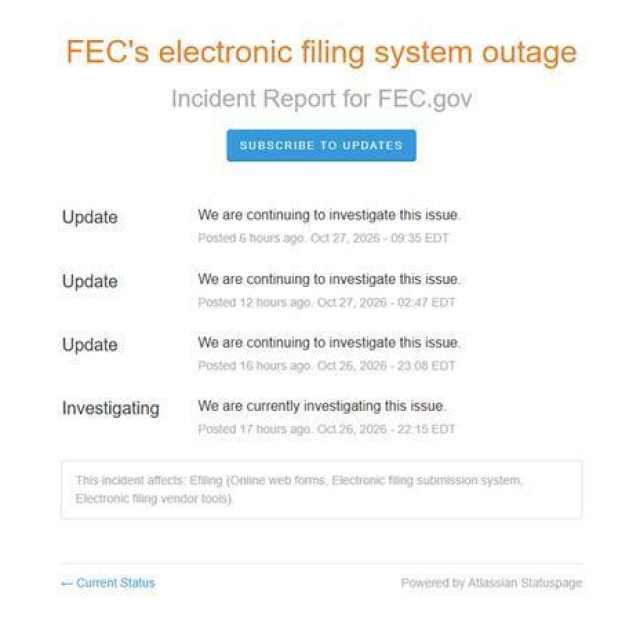The height and width of the screenshot is (640, 640).
Task: Click the second Update label, posted 02:47 EDT
Action: click(90, 281)
